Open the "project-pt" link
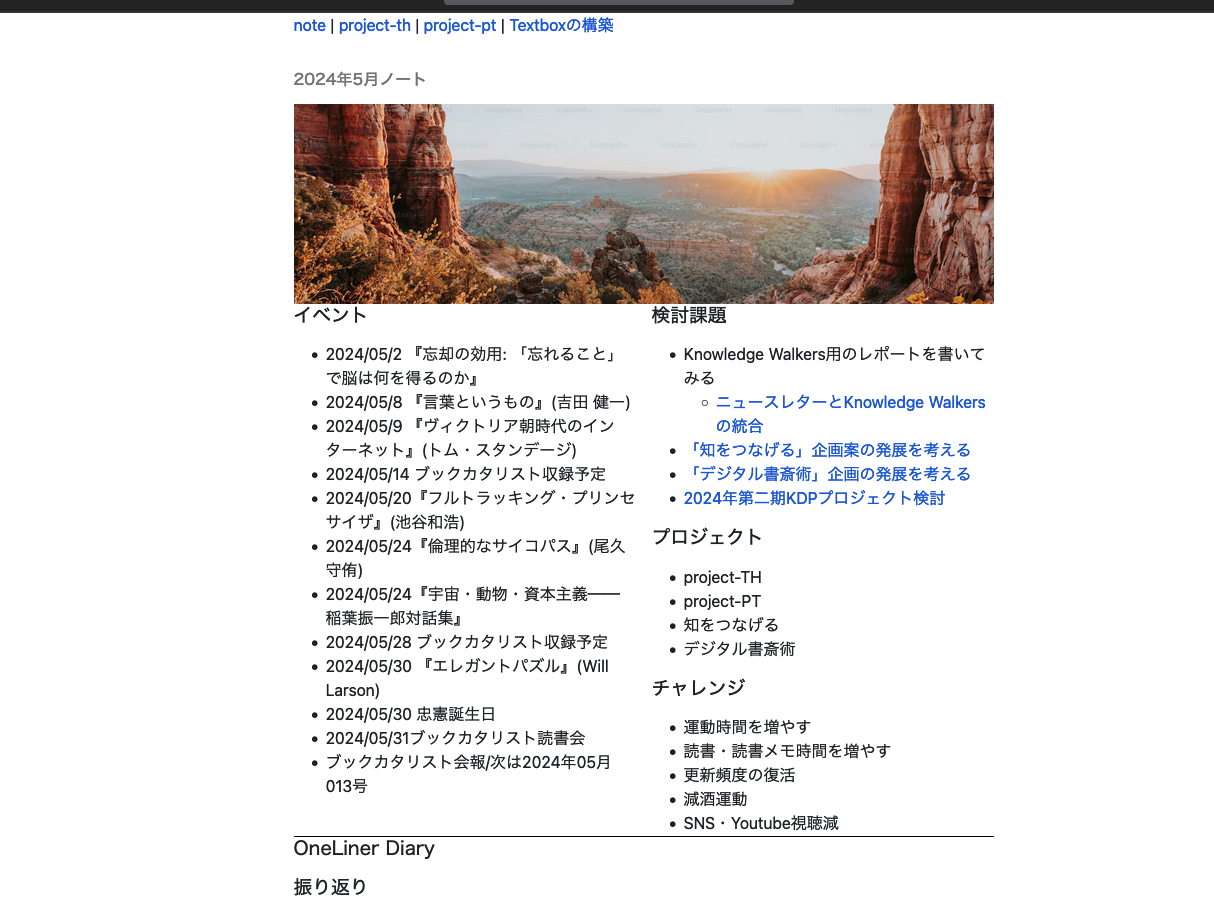Image resolution: width=1214 pixels, height=911 pixels. click(459, 25)
